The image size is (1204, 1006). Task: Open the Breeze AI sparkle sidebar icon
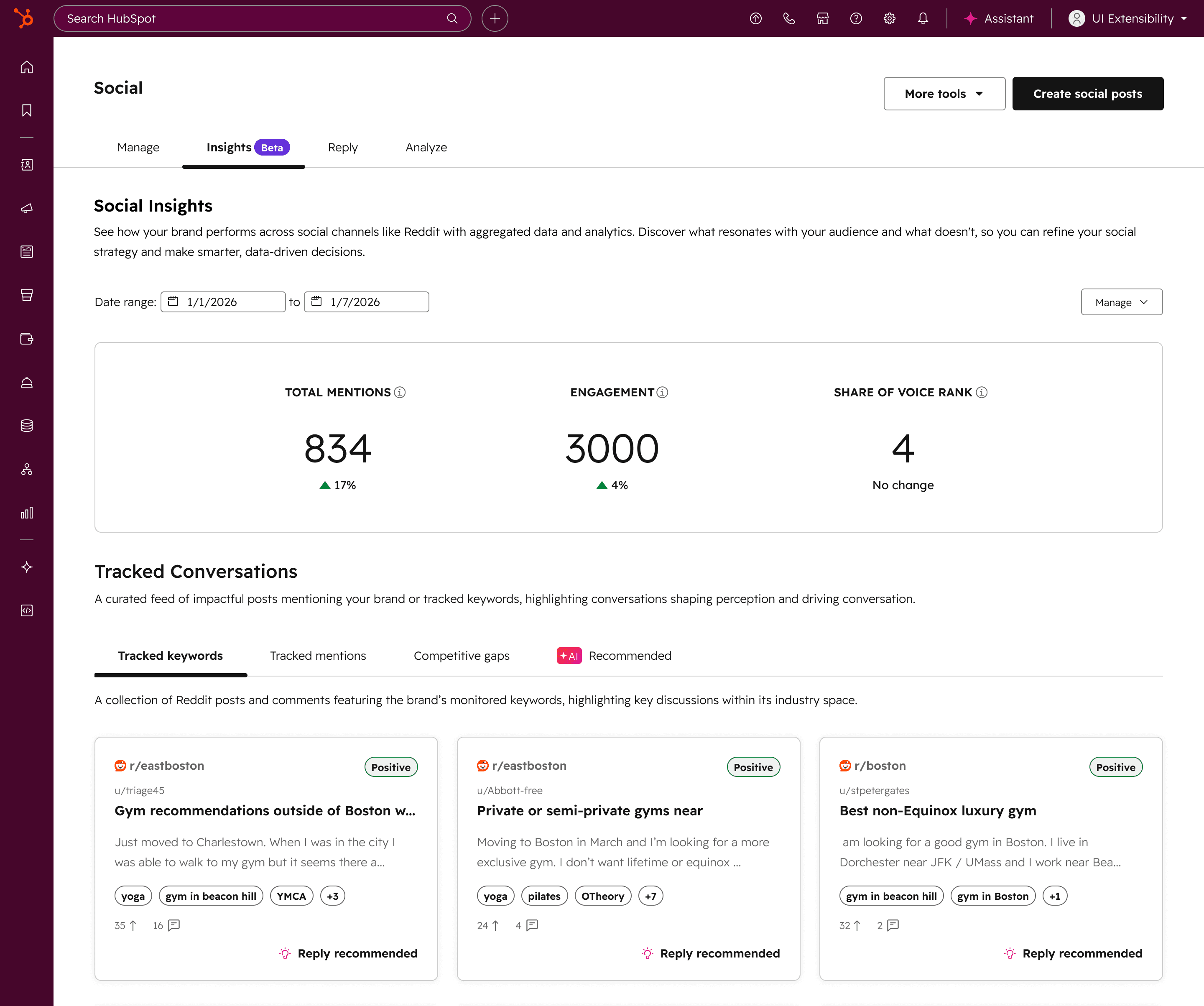[x=26, y=567]
